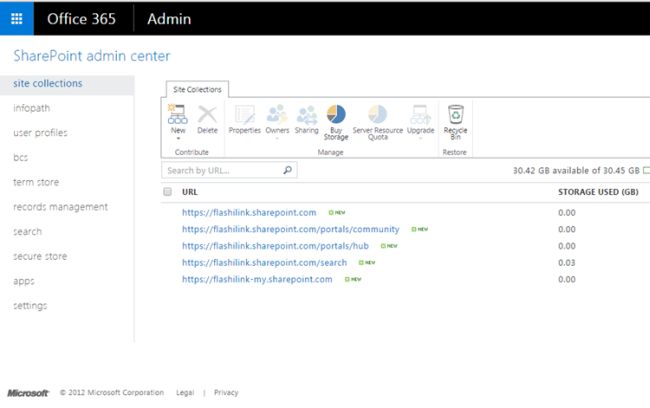Viewport: 650px width, 408px height.
Task: Open the flashilink-my.sharepoint.com link
Action: (257, 279)
